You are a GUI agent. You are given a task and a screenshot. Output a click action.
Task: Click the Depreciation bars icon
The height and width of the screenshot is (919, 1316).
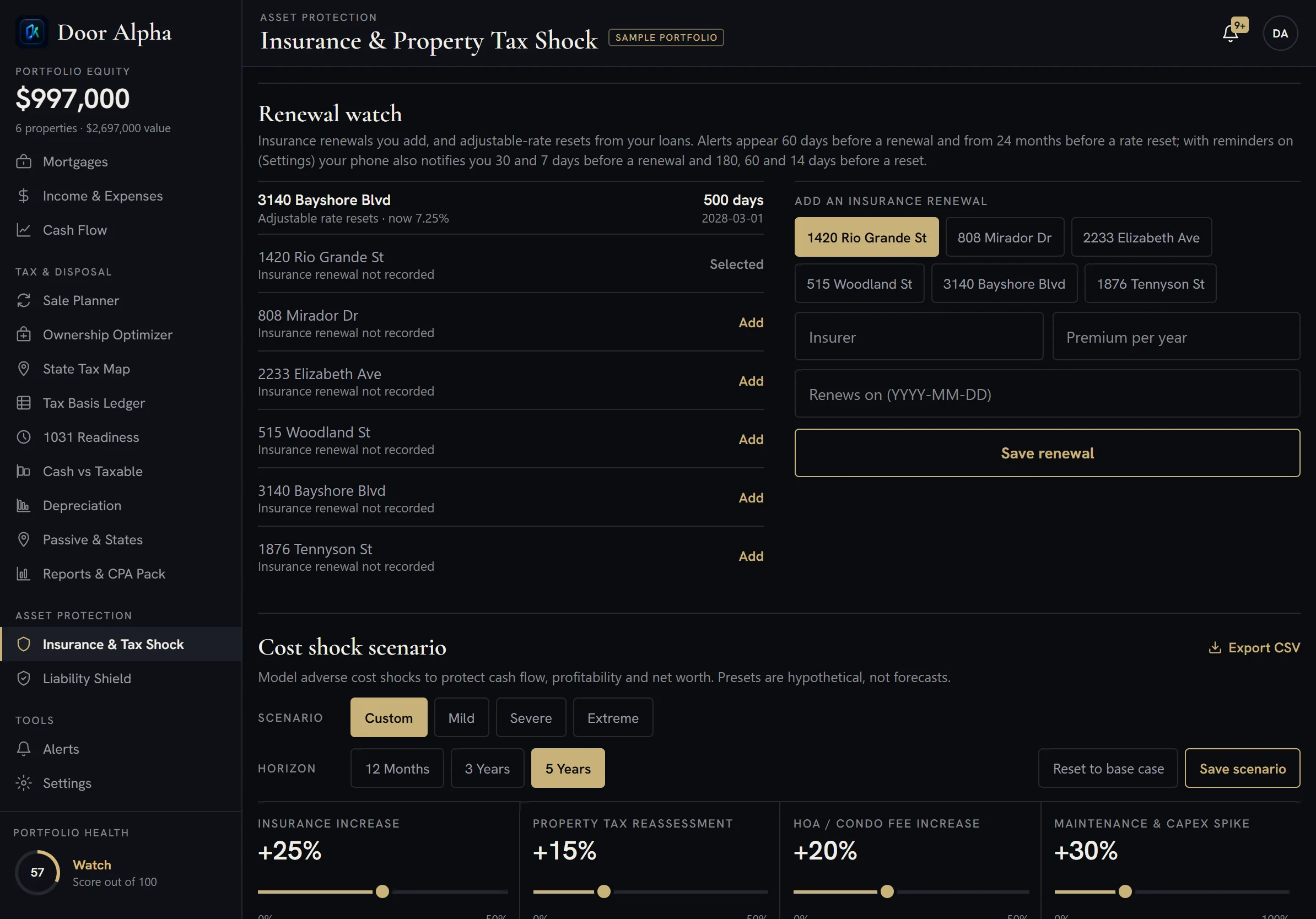click(x=24, y=505)
